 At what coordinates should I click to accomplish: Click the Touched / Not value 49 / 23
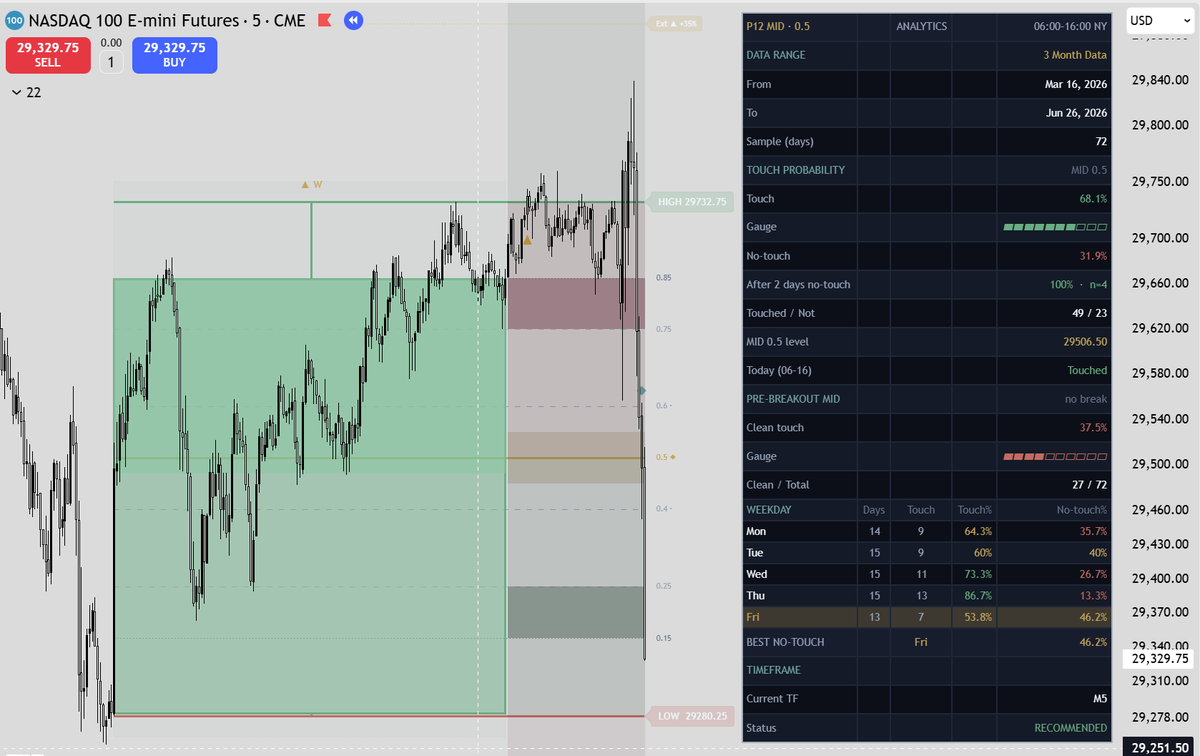(x=1090, y=313)
